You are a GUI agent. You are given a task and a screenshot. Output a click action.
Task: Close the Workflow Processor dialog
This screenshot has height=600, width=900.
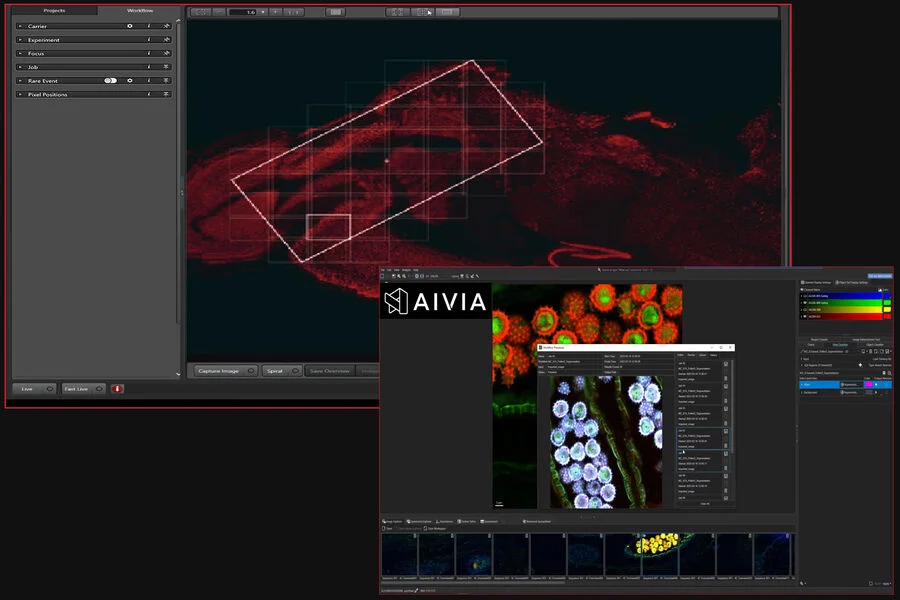(730, 347)
